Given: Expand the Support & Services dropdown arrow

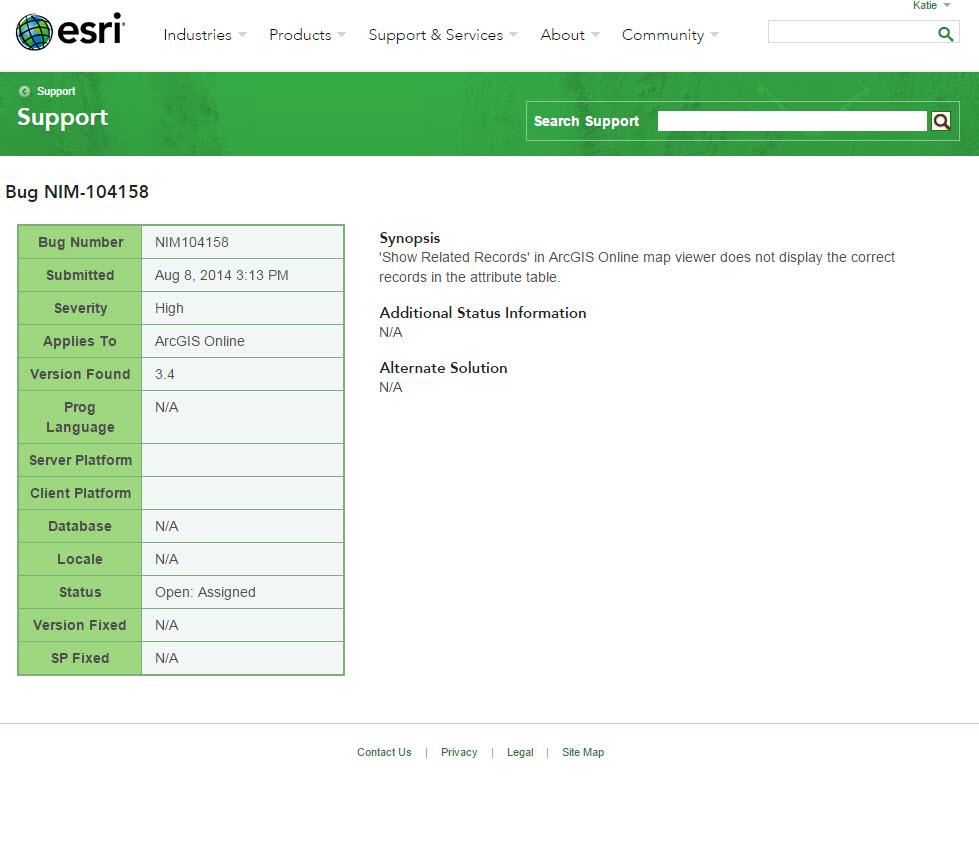Looking at the screenshot, I should [513, 35].
